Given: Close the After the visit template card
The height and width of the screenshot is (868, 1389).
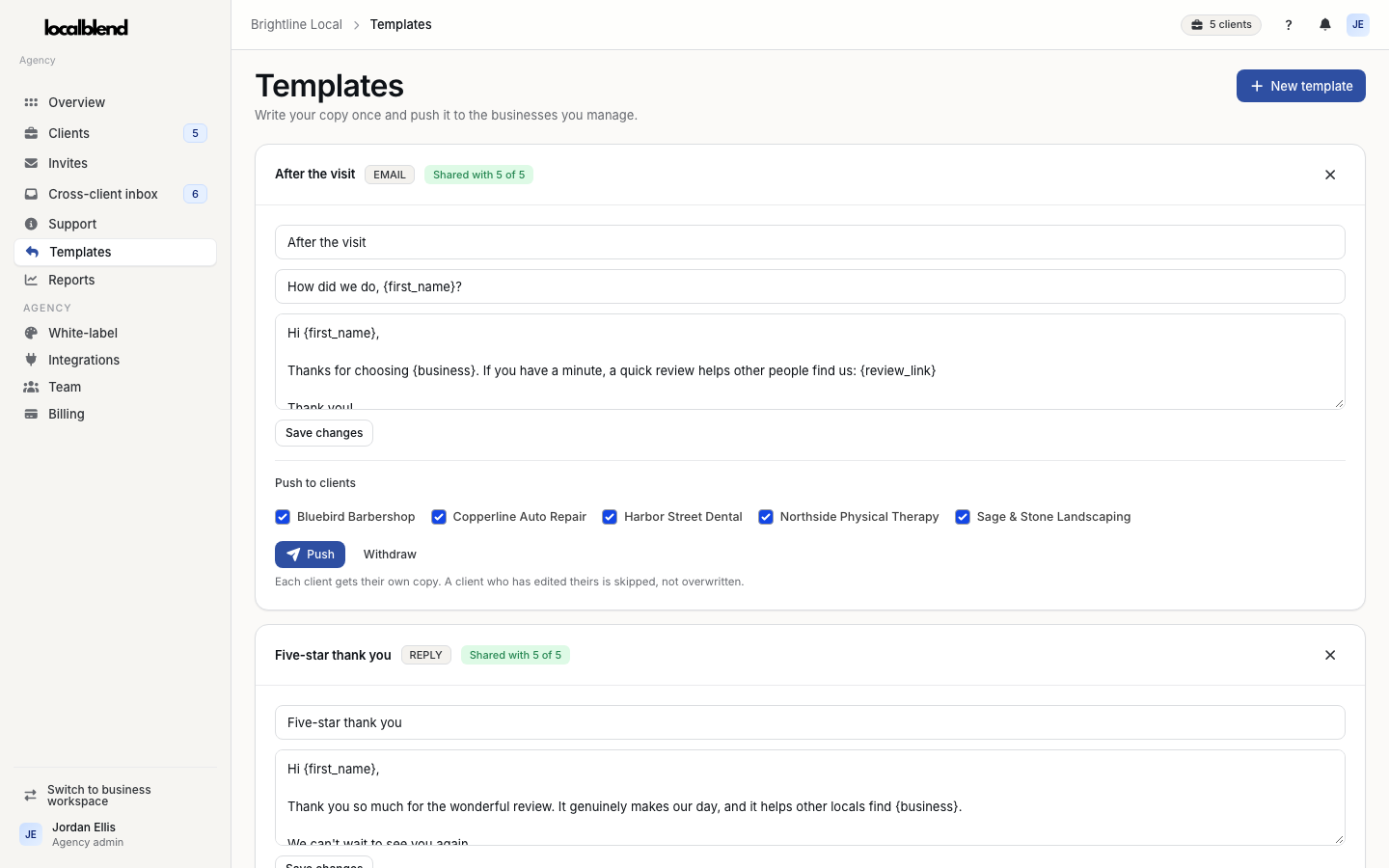Looking at the screenshot, I should point(1330,175).
